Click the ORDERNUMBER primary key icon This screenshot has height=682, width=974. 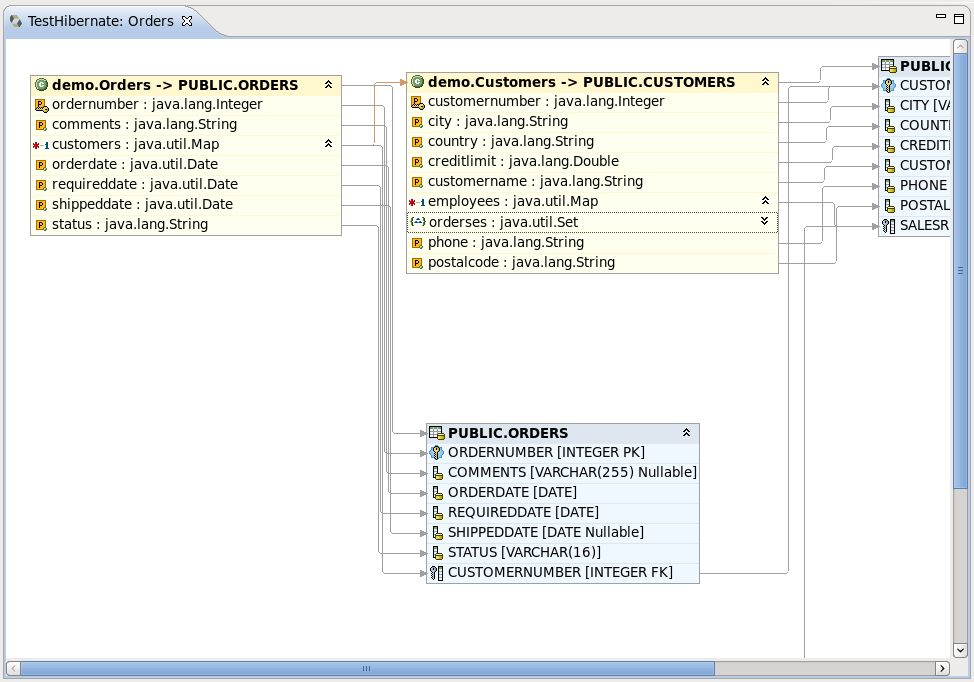point(436,453)
